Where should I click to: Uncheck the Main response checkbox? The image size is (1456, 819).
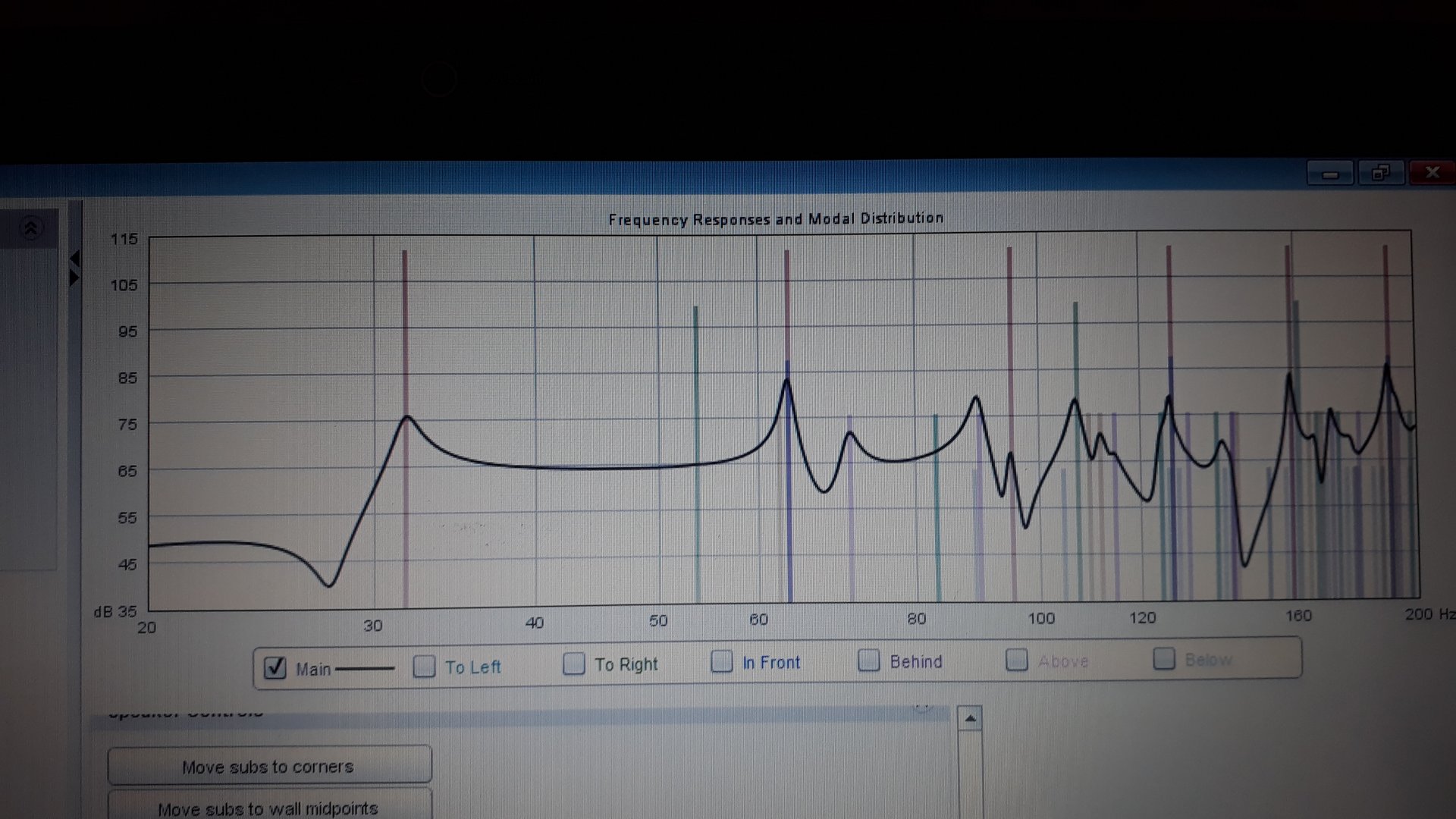(275, 668)
